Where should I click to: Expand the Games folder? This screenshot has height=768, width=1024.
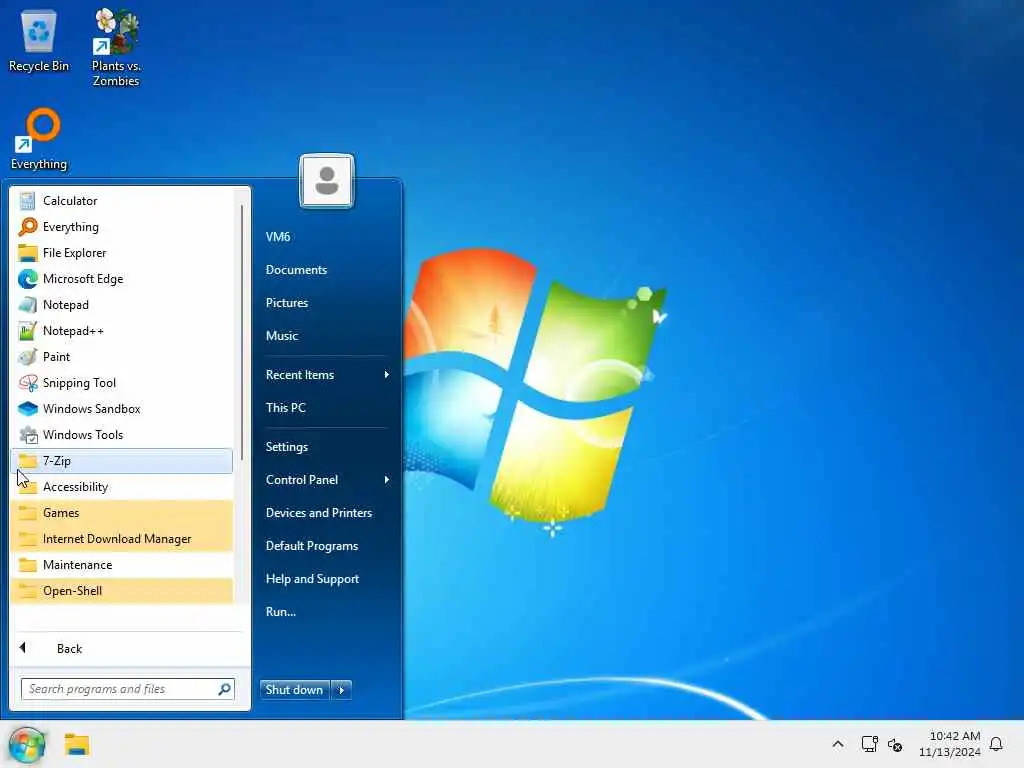click(x=121, y=513)
